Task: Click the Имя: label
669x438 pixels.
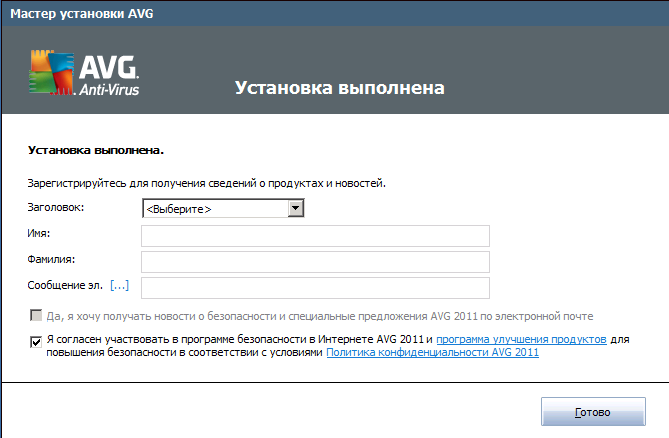Action: (39, 234)
